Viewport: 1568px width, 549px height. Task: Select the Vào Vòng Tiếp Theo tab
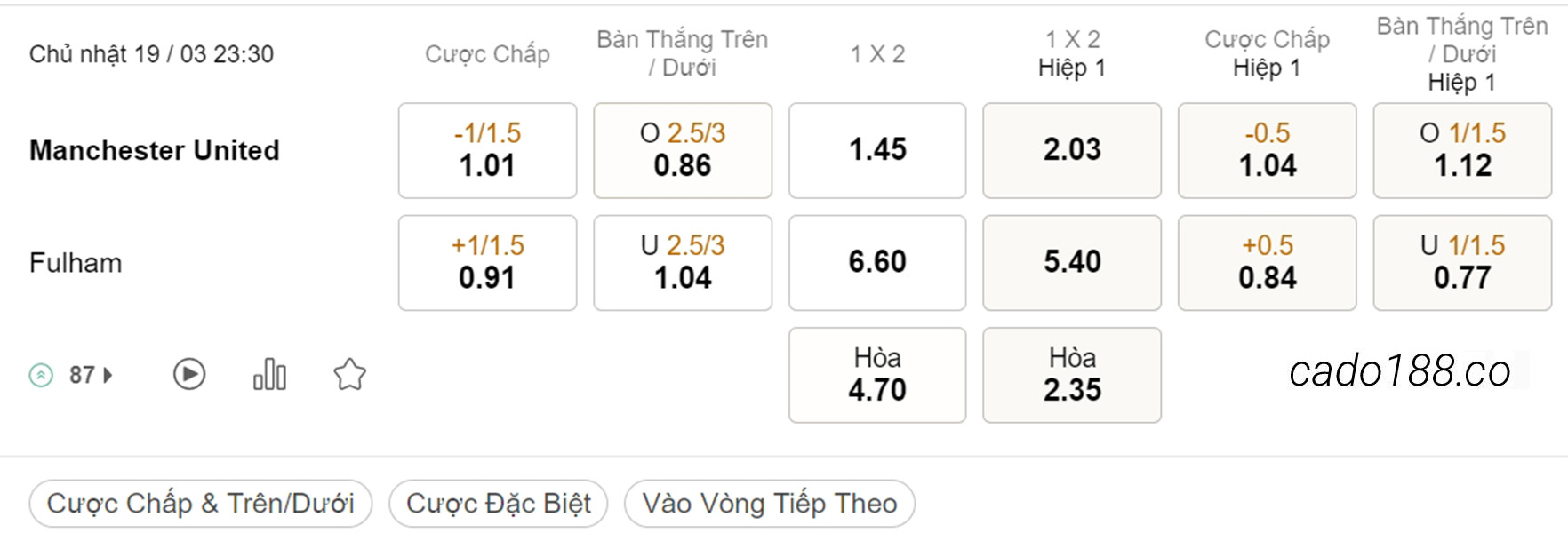pos(769,504)
